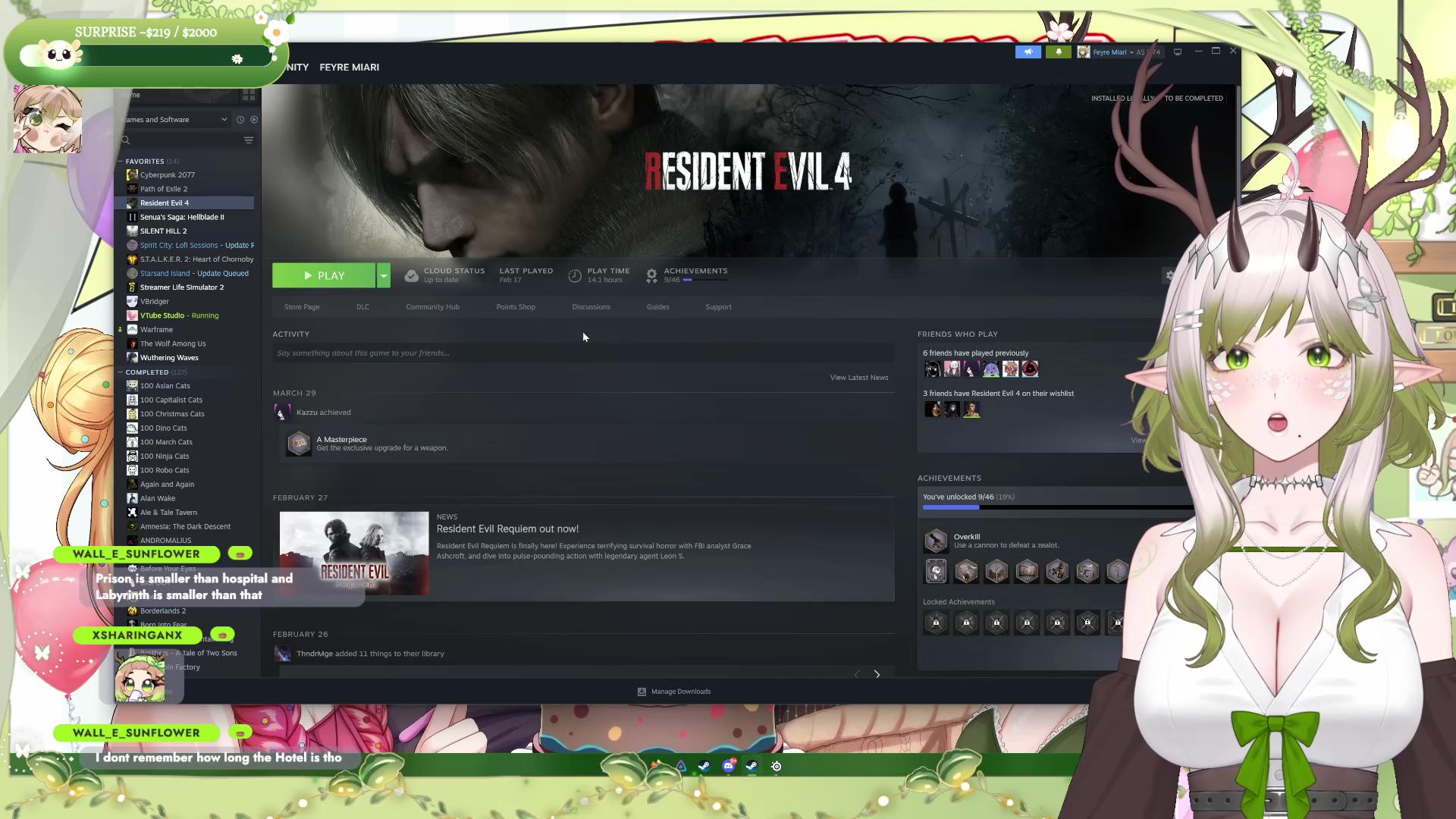Screen dimensions: 1456x819
Task: Collapse the FAVORITES category
Action: 120,162
